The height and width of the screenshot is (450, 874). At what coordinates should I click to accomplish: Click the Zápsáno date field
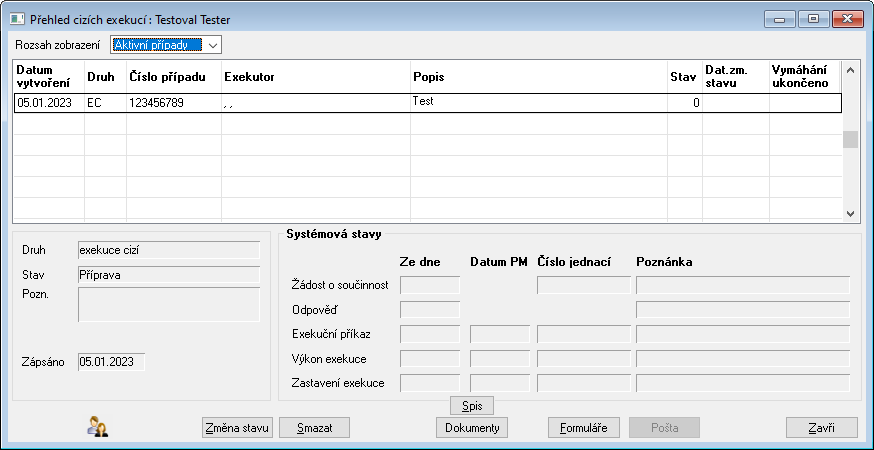[x=111, y=362]
